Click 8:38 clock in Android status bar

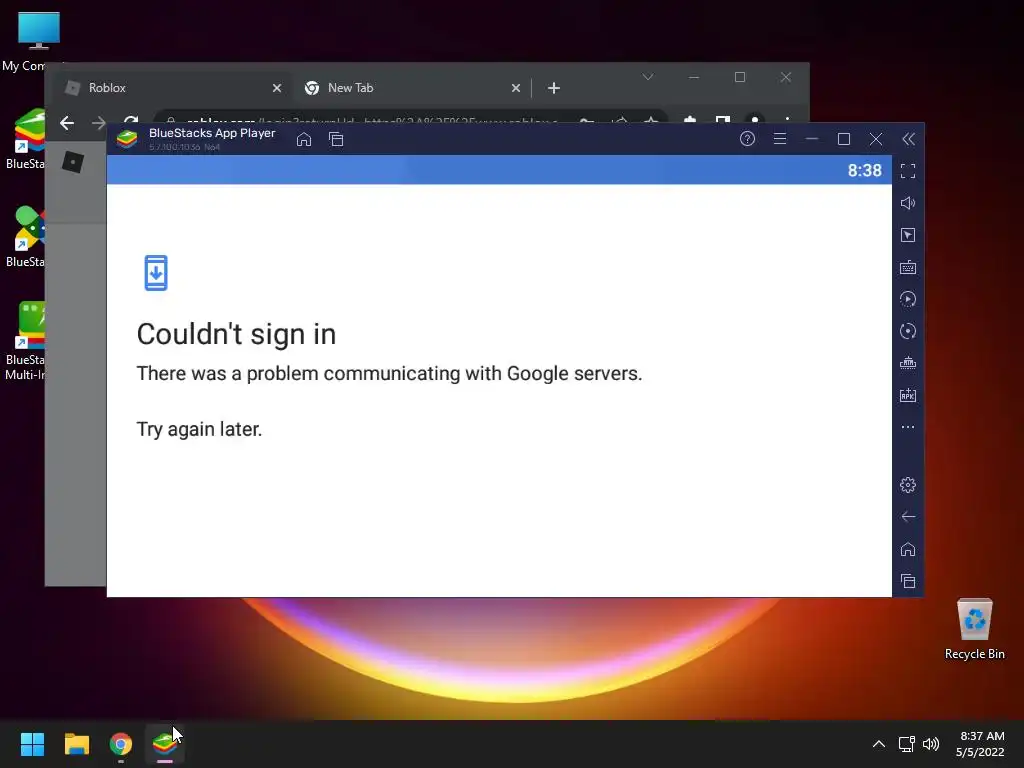pyautogui.click(x=865, y=170)
